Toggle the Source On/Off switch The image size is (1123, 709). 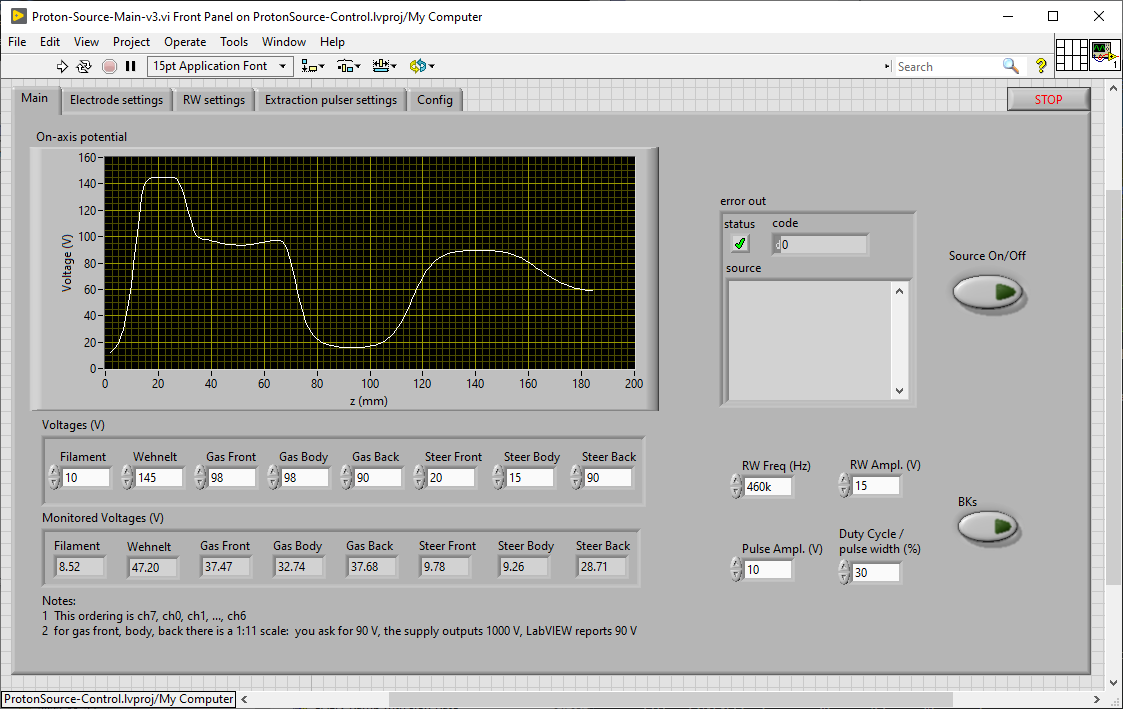[x=988, y=292]
